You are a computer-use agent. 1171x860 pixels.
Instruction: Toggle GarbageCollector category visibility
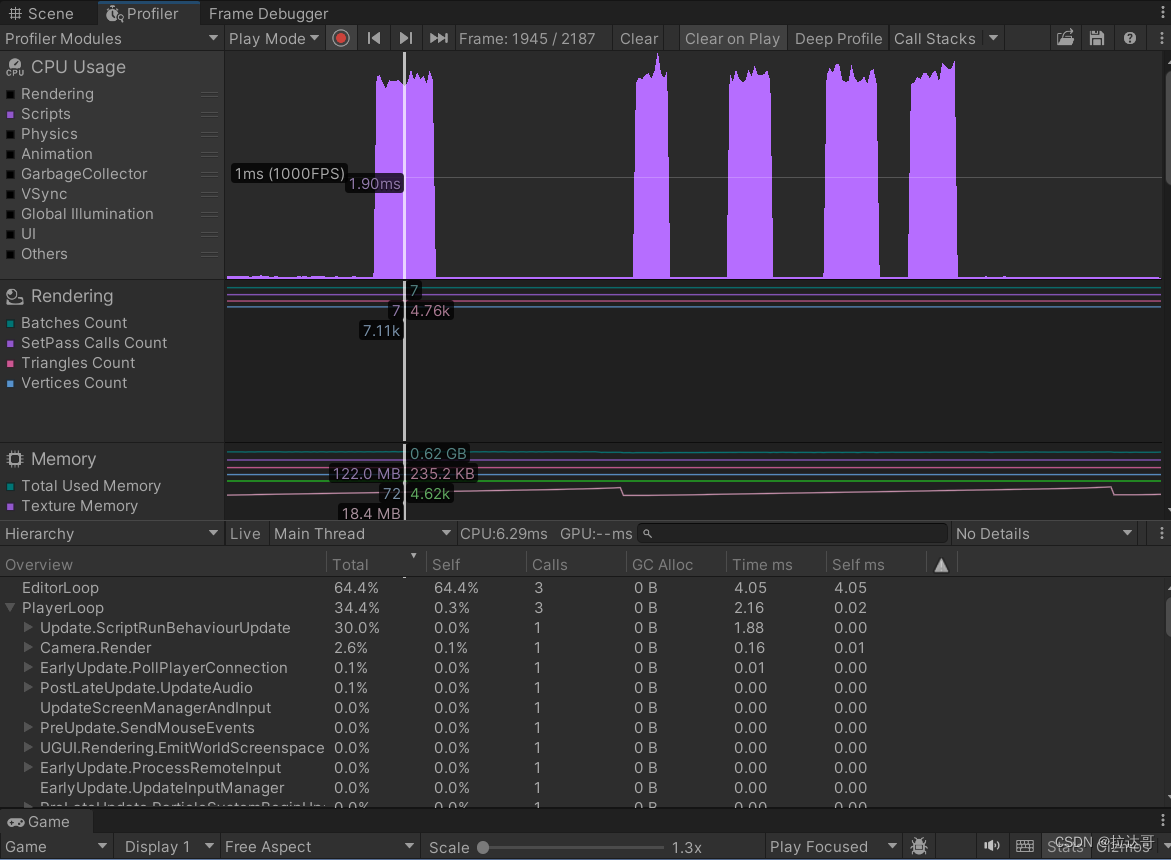(10, 175)
